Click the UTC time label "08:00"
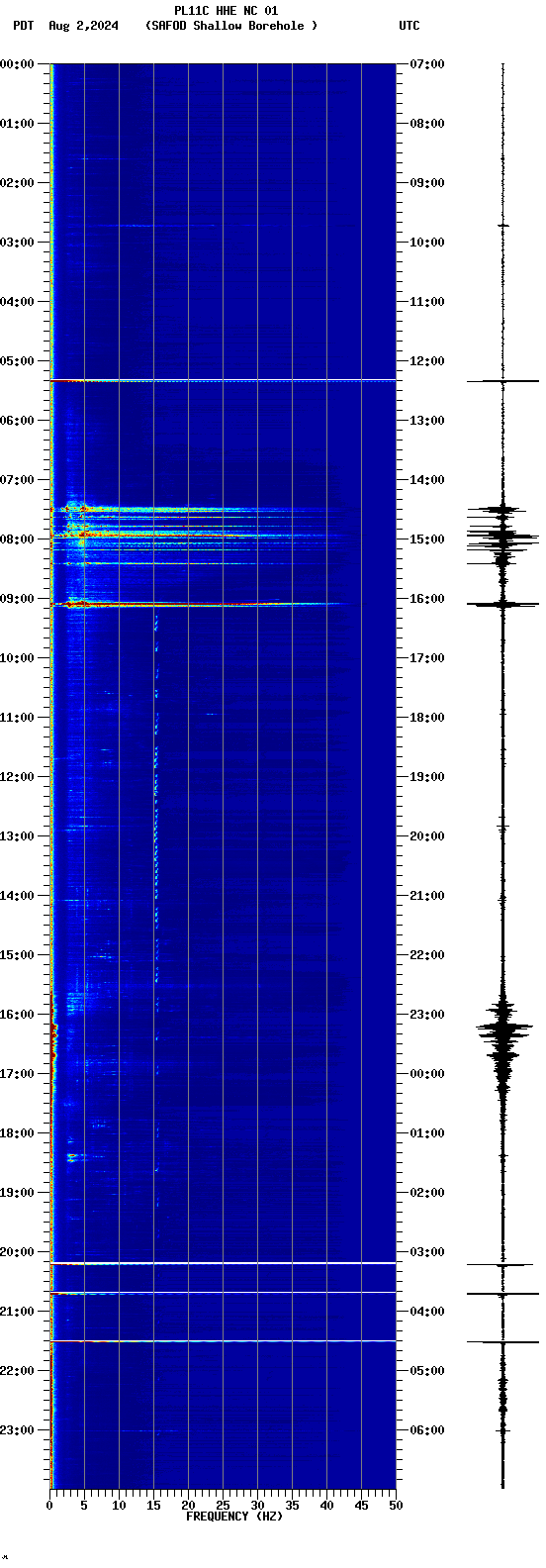Viewport: 546px width, 1568px height. click(x=427, y=124)
